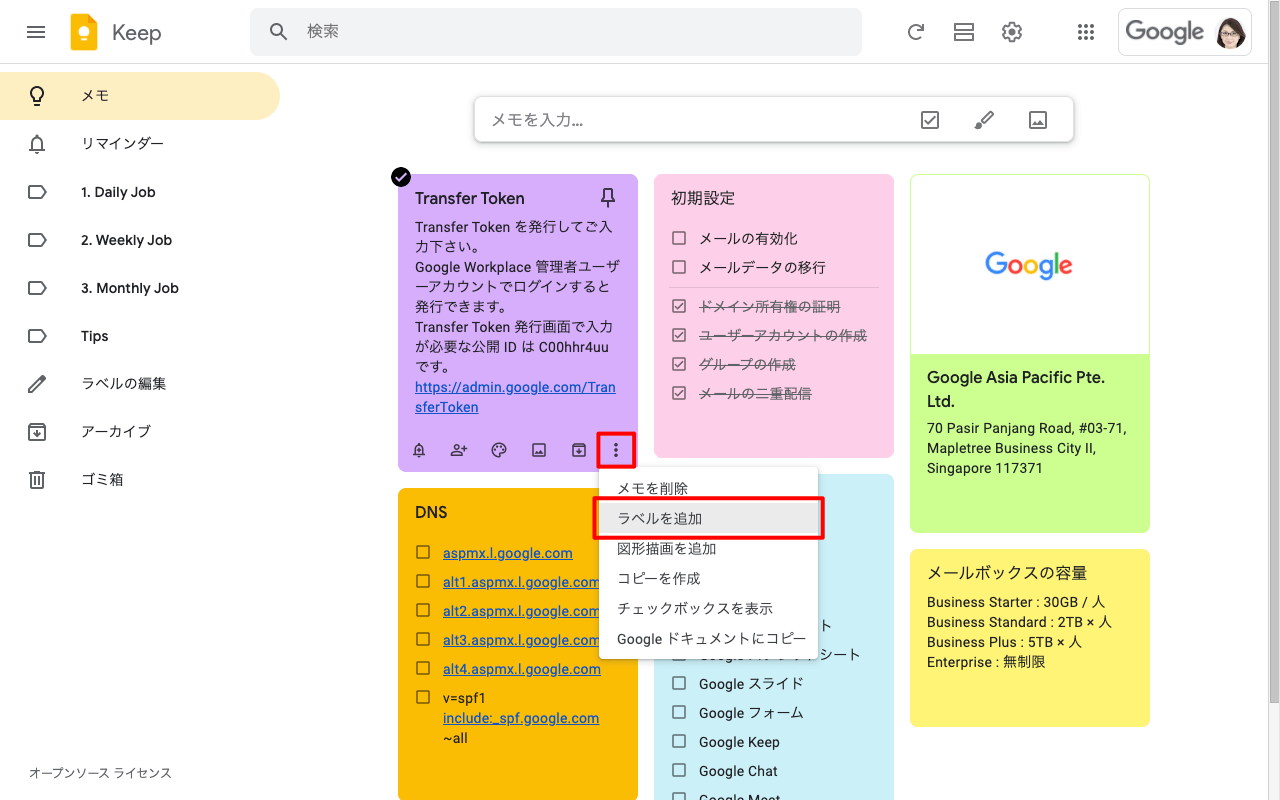Open オープンソース ライセンス link
Image resolution: width=1280 pixels, height=800 pixels.
[x=100, y=773]
